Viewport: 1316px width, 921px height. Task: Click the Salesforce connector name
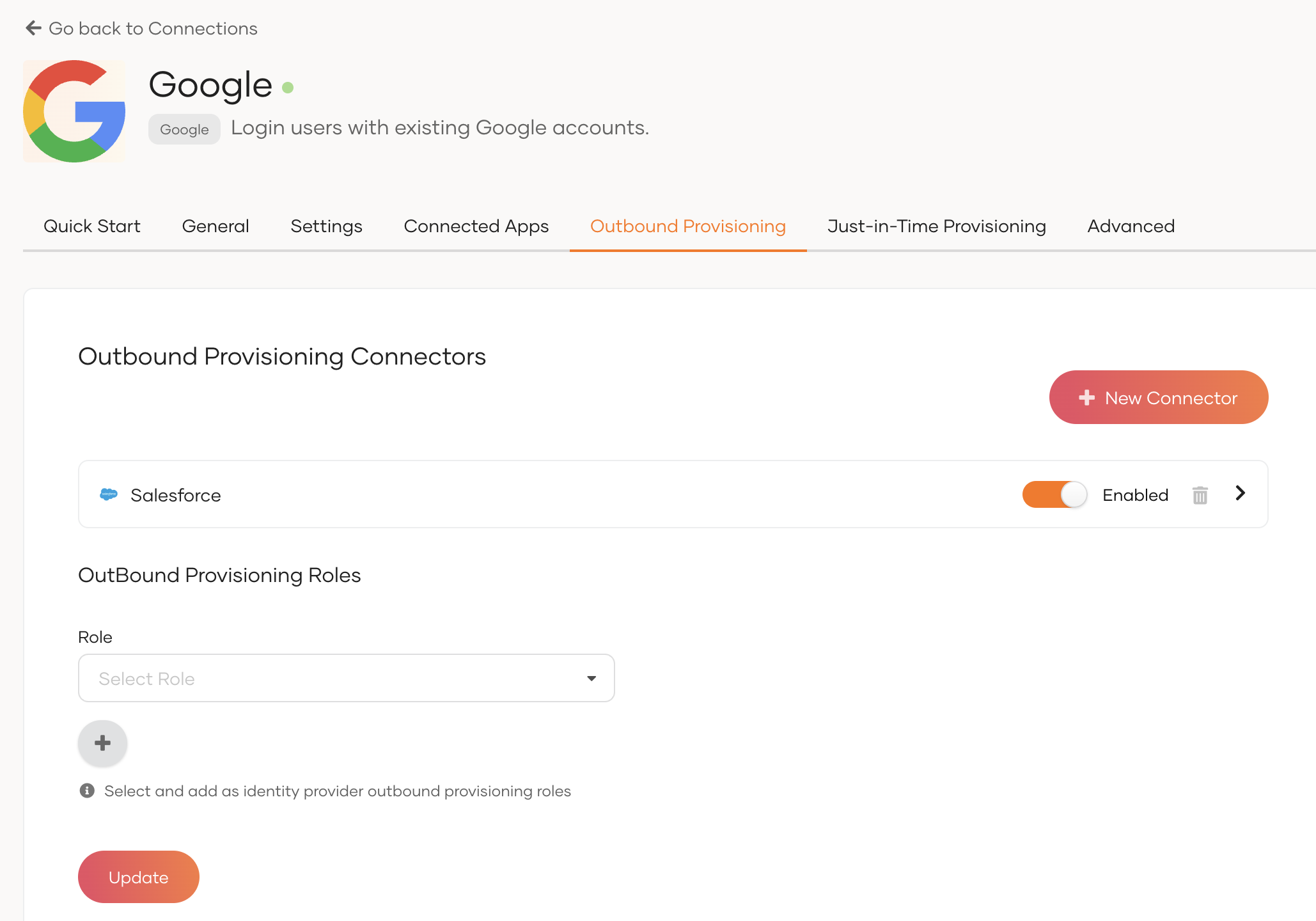pos(176,496)
